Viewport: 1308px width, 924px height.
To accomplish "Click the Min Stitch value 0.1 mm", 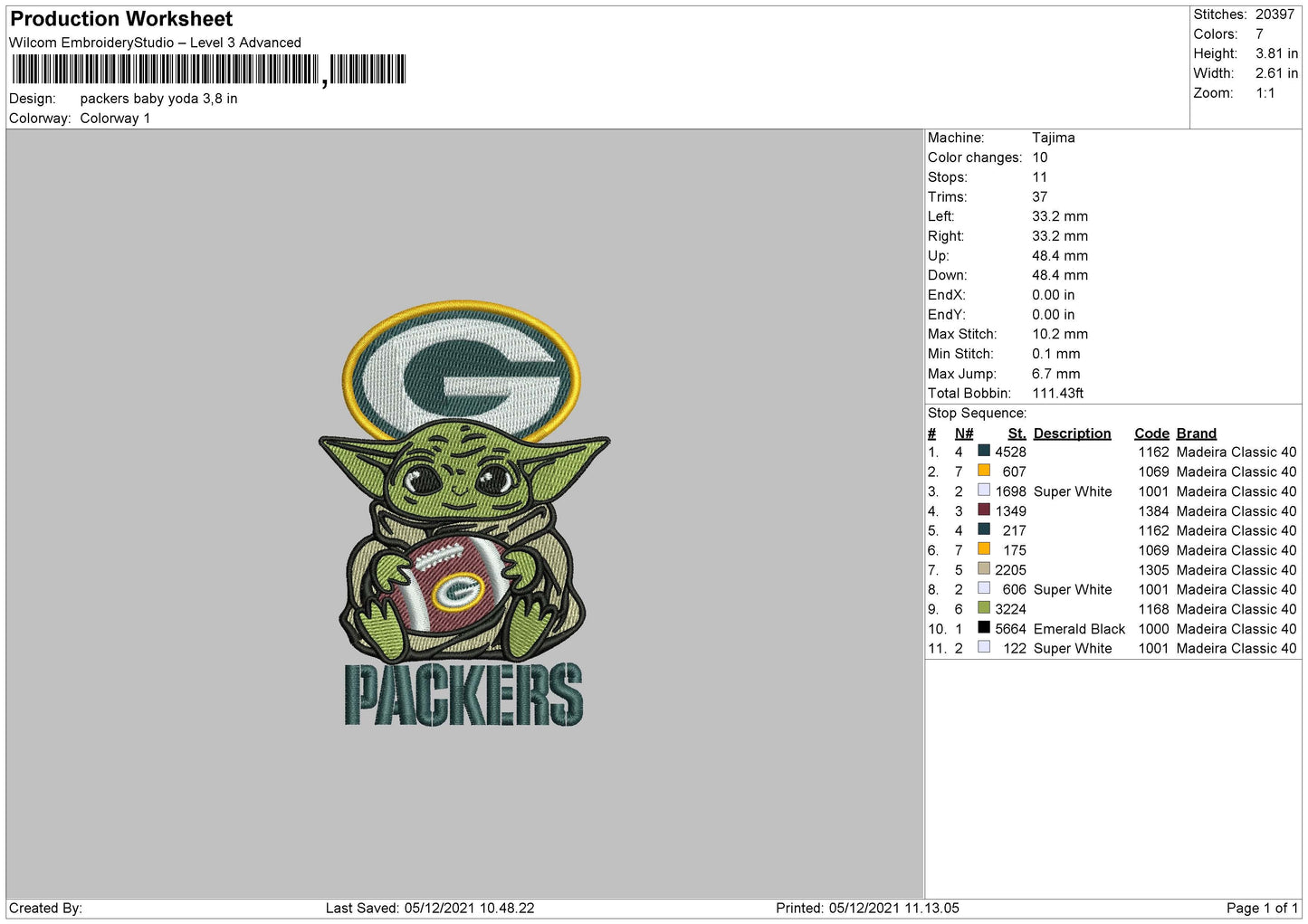I will pyautogui.click(x=1056, y=354).
